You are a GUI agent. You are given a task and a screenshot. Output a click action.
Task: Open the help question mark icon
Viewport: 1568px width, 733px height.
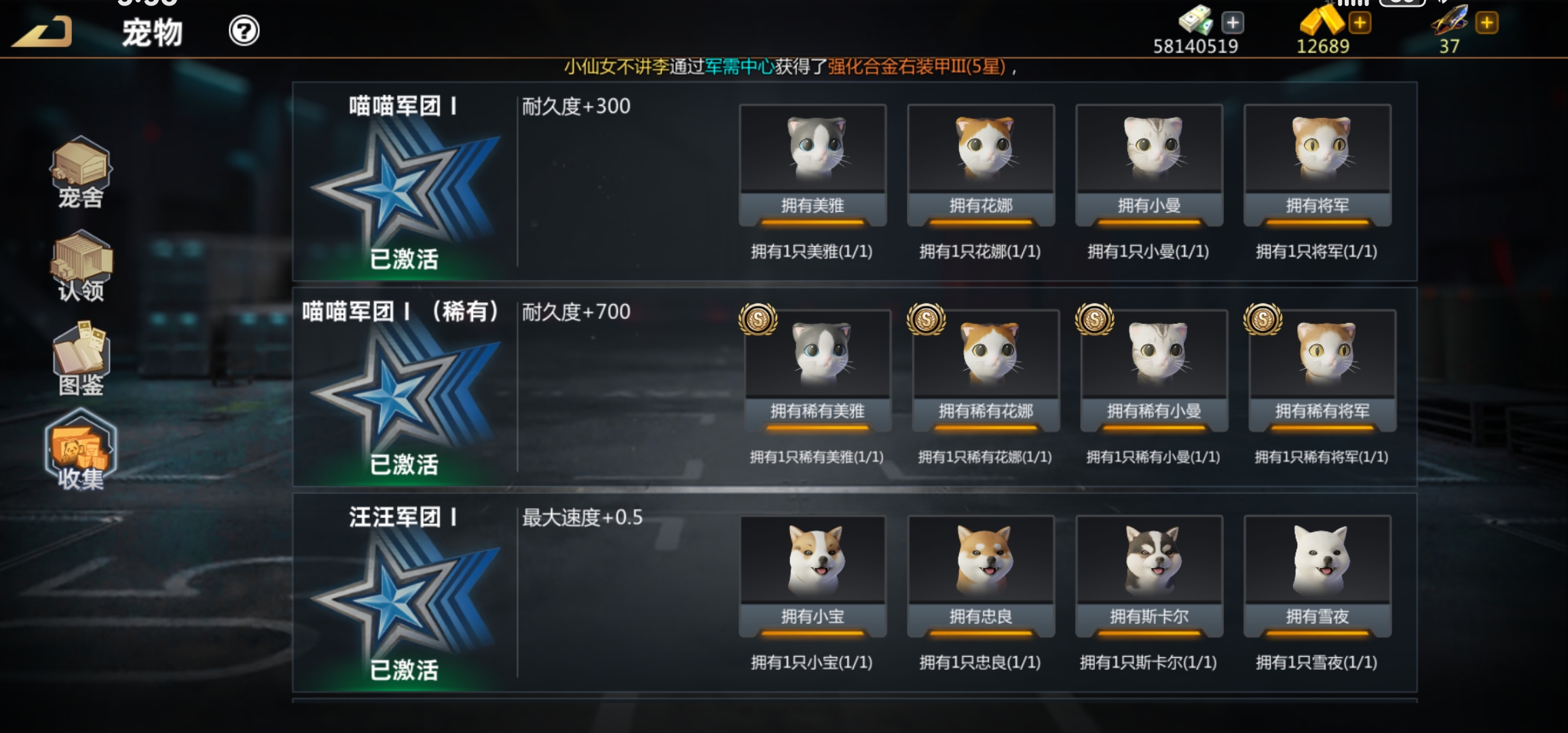click(244, 31)
